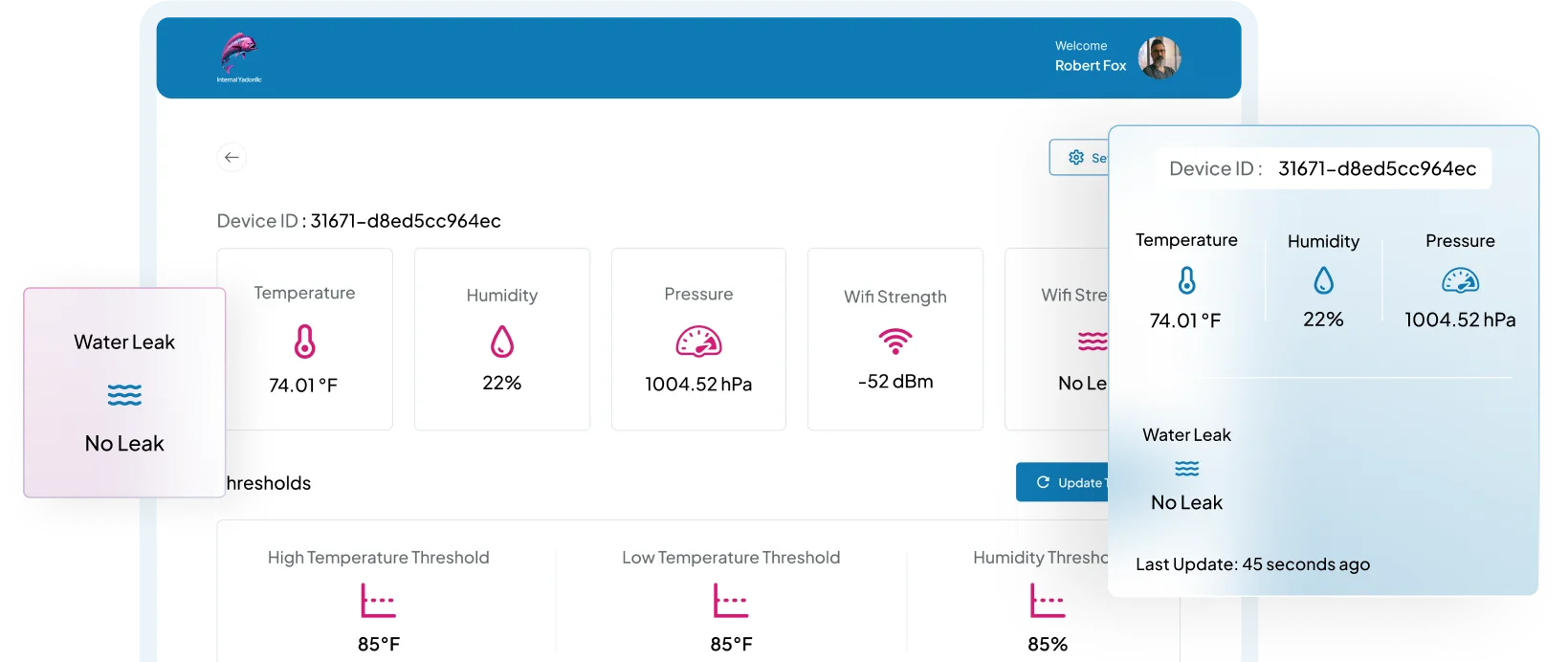Click the Robert Fox username text

click(x=1090, y=66)
